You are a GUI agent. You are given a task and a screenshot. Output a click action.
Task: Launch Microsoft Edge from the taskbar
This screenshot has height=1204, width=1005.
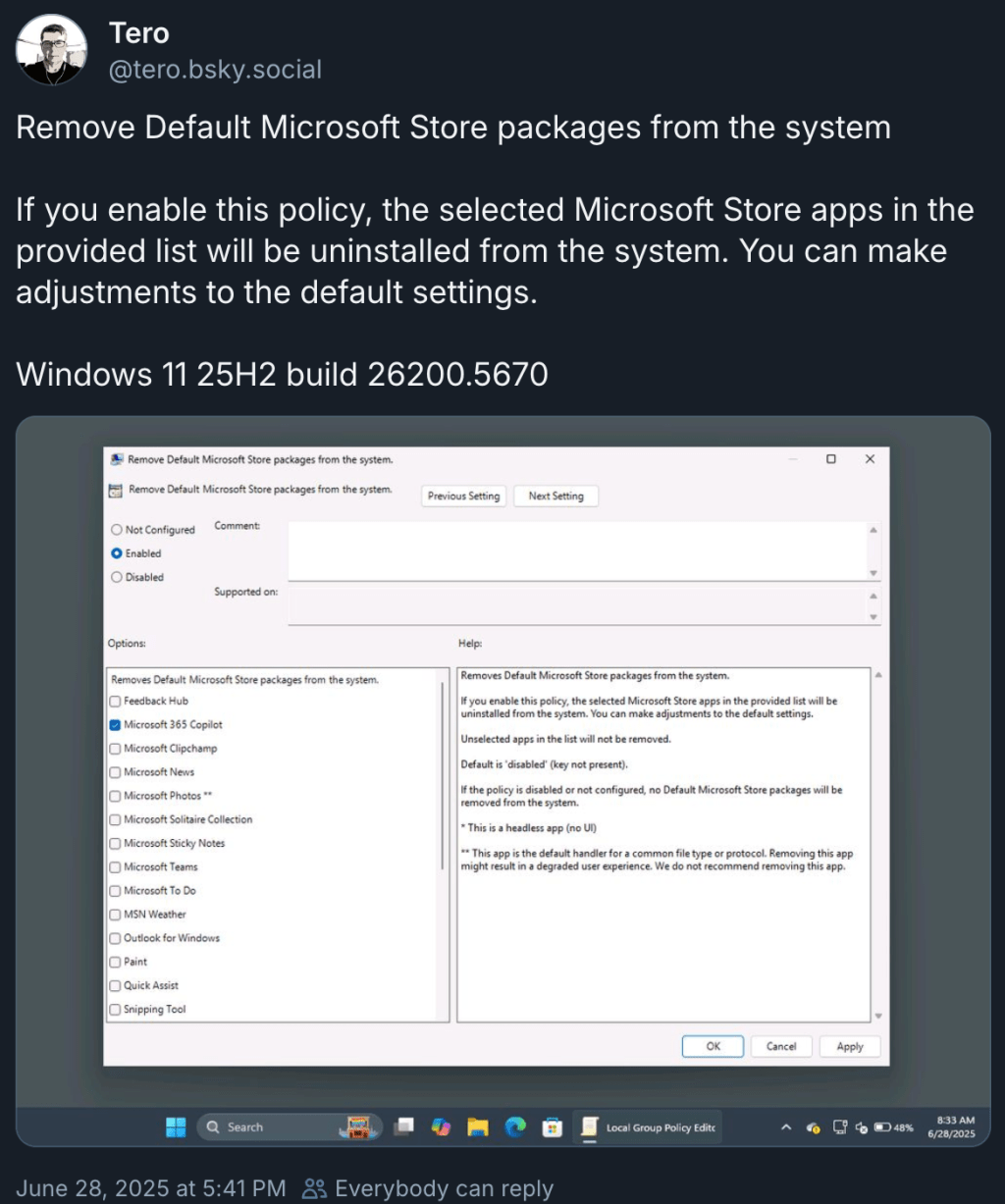click(x=513, y=1126)
